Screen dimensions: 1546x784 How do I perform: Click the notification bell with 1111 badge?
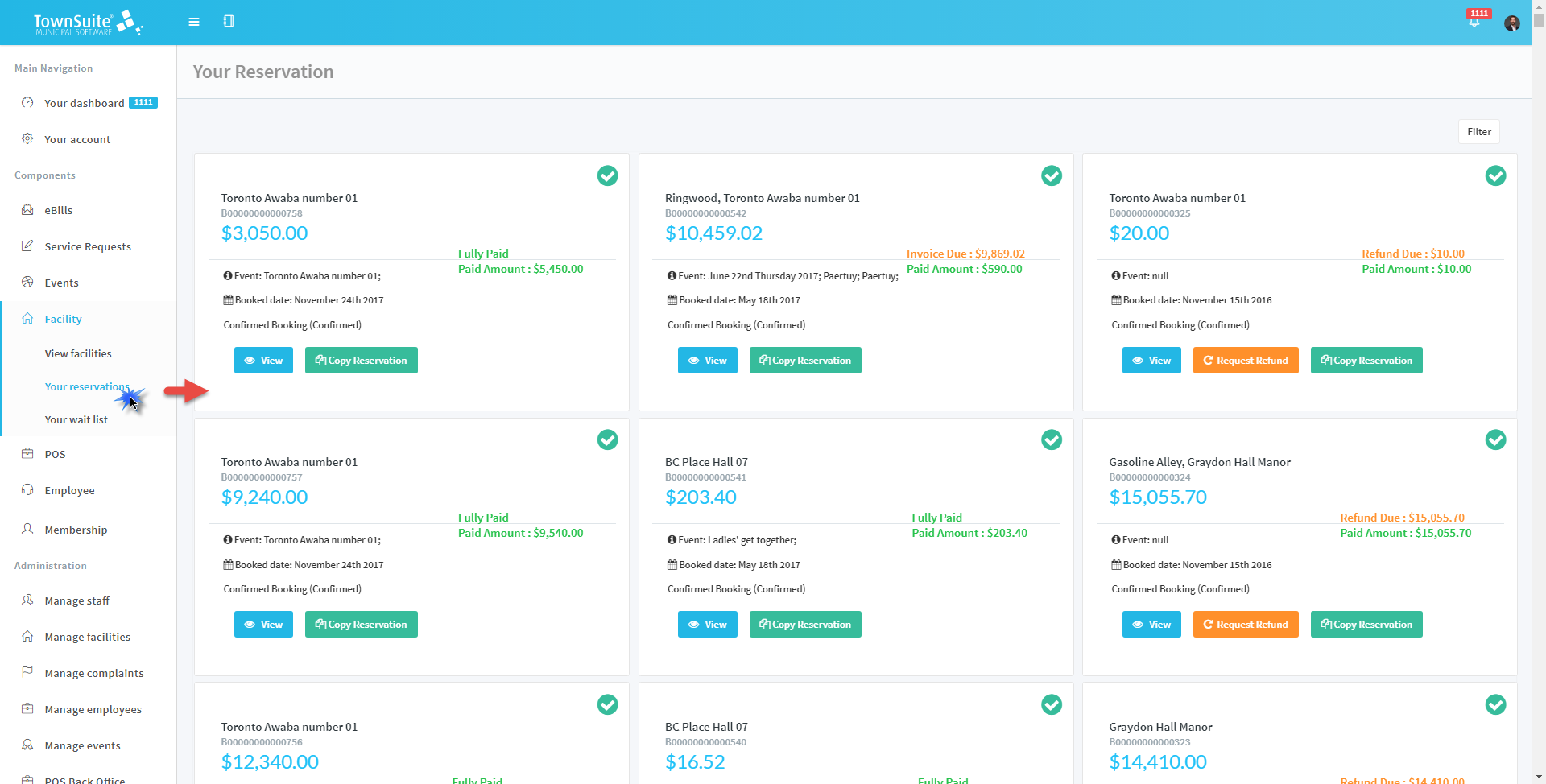1474,22
